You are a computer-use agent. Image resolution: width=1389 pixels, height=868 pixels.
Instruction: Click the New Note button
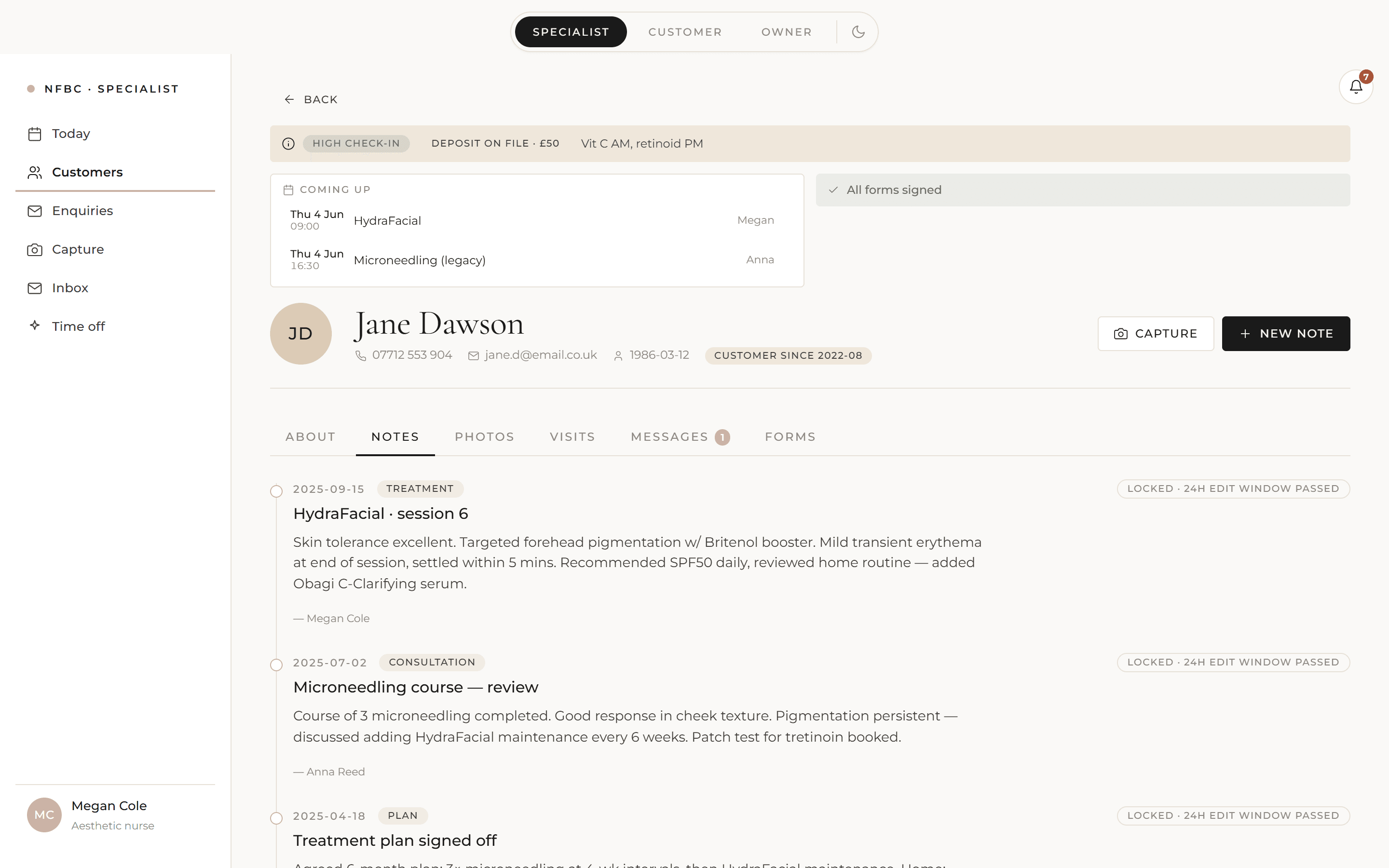click(1286, 334)
